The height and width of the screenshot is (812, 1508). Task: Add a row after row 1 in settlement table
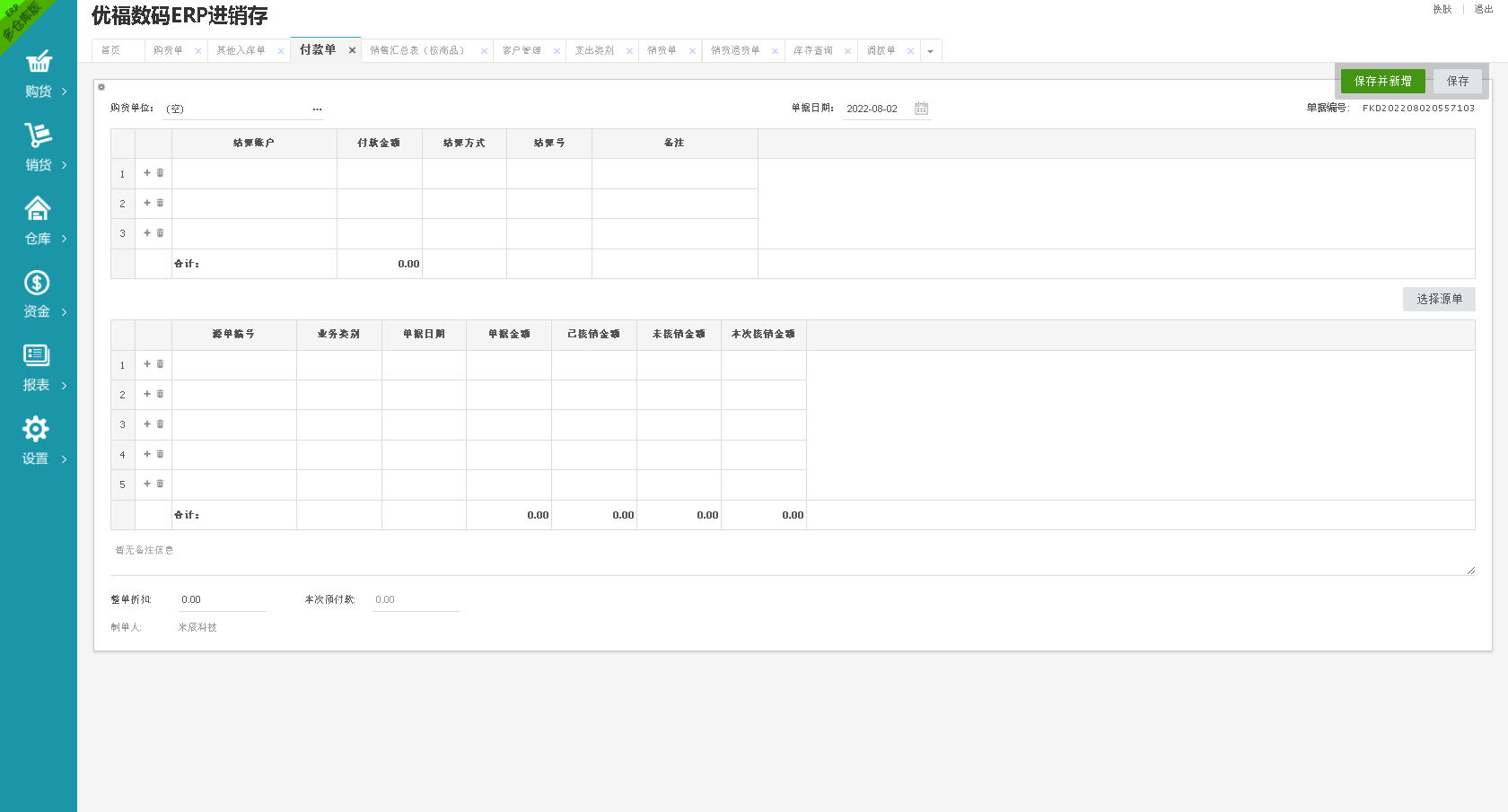(147, 173)
